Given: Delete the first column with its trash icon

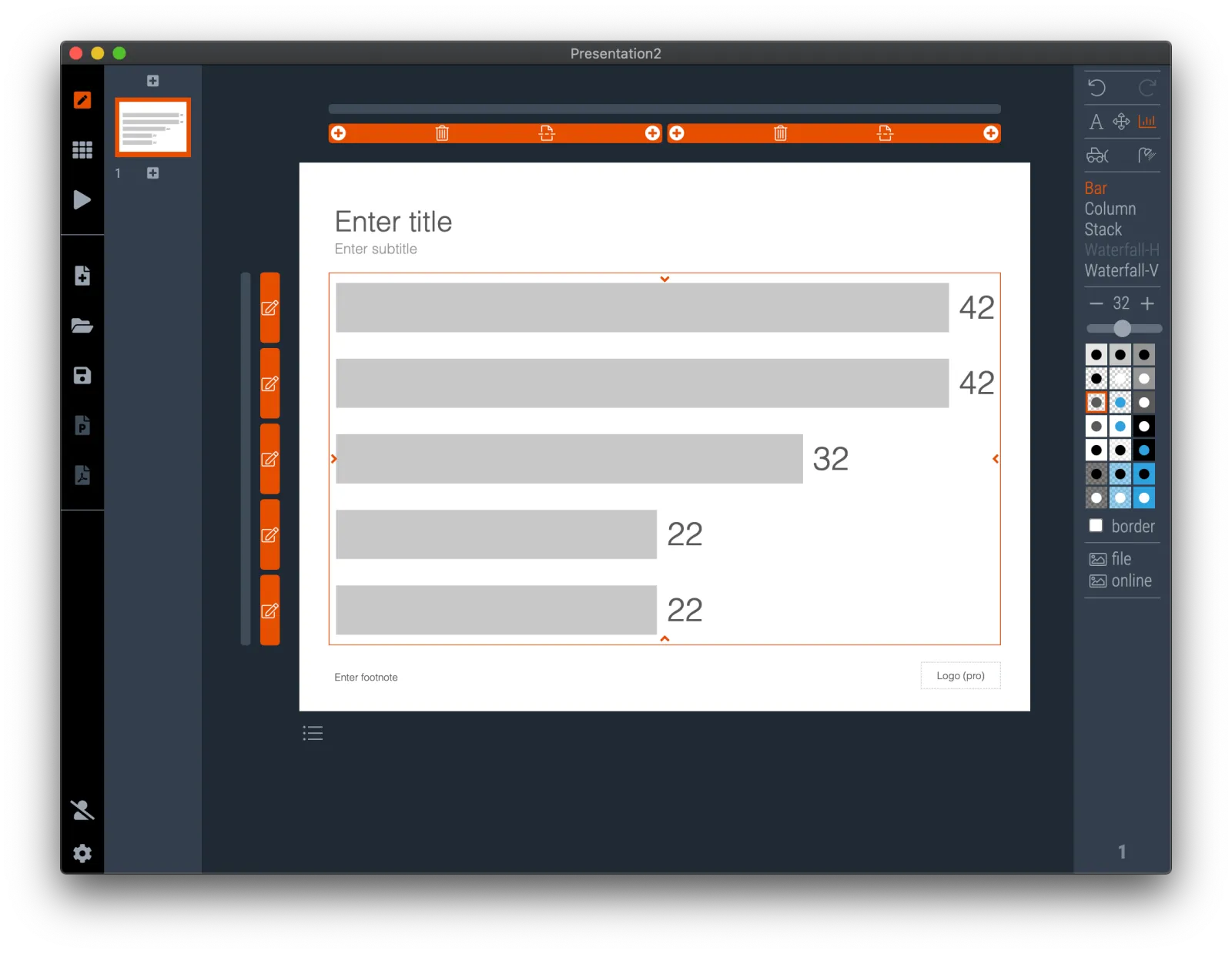Looking at the screenshot, I should (x=442, y=133).
